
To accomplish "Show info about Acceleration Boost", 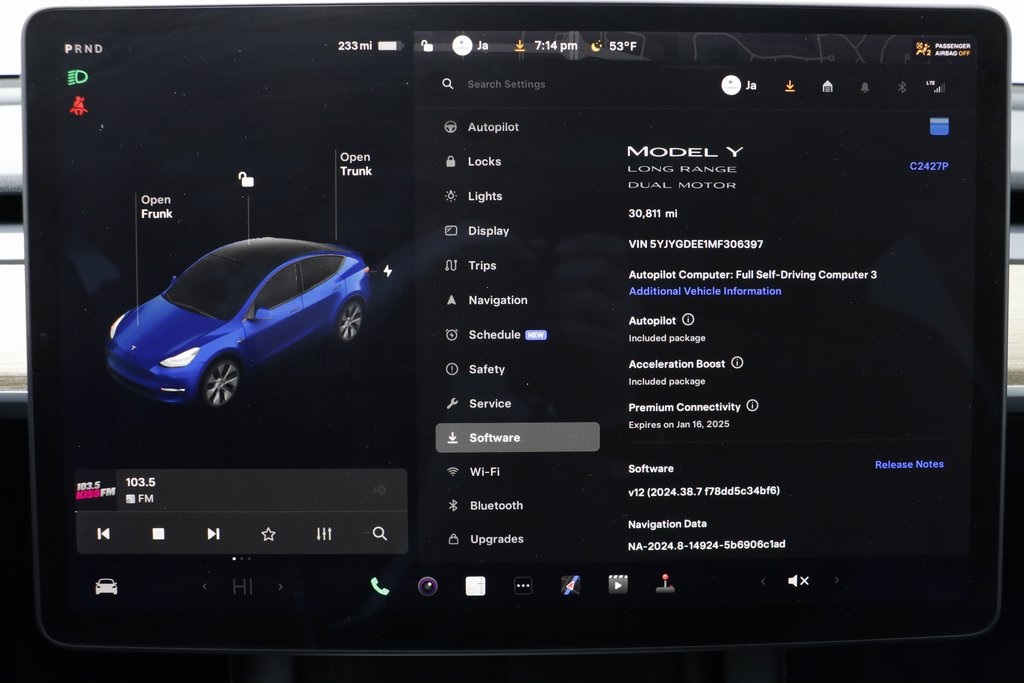I will point(737,363).
